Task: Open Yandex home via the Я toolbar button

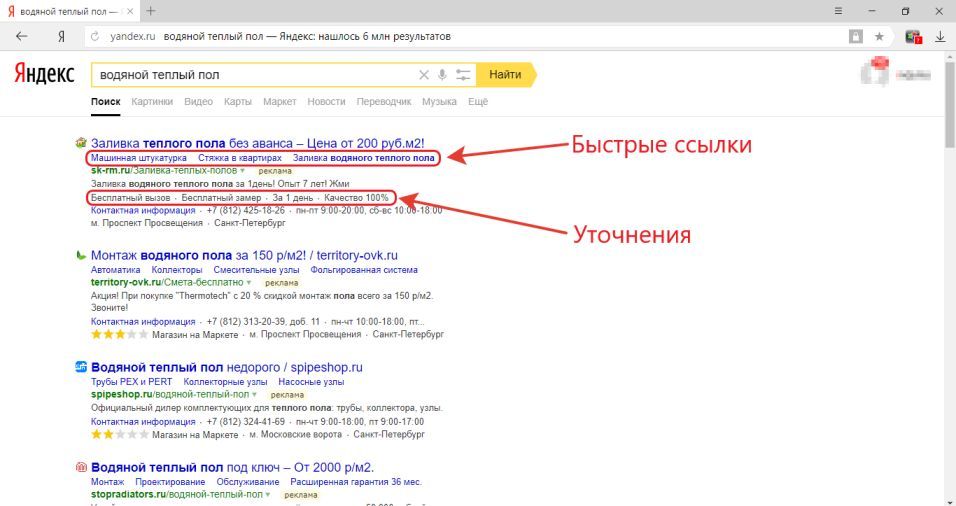Action: (61, 37)
